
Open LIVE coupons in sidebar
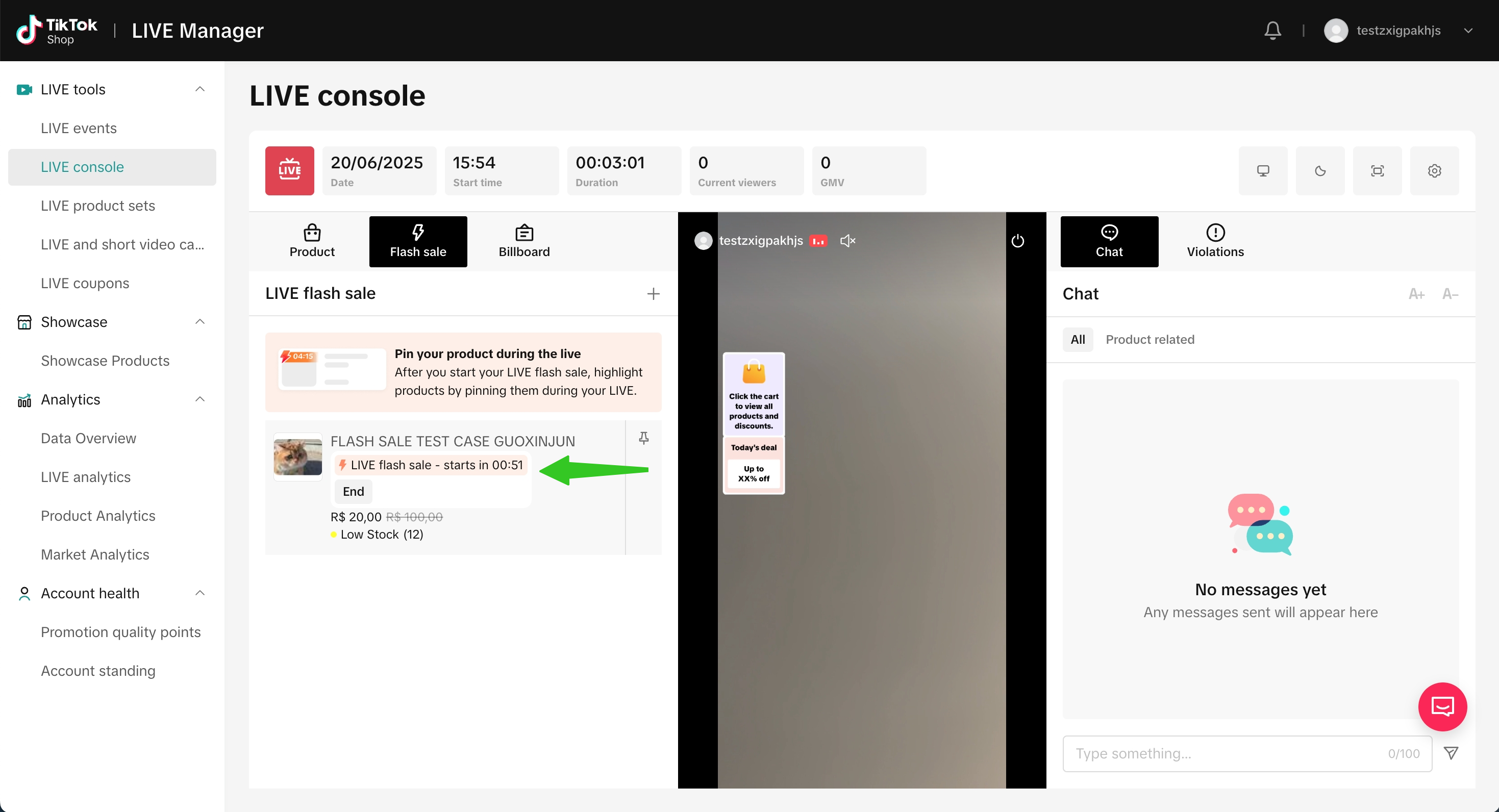coord(85,283)
